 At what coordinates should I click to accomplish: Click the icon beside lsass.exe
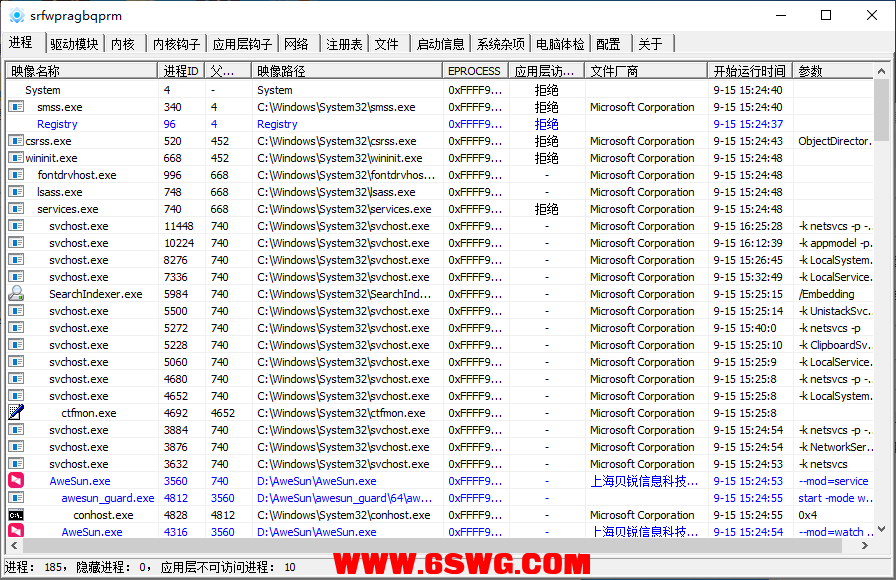tap(16, 191)
